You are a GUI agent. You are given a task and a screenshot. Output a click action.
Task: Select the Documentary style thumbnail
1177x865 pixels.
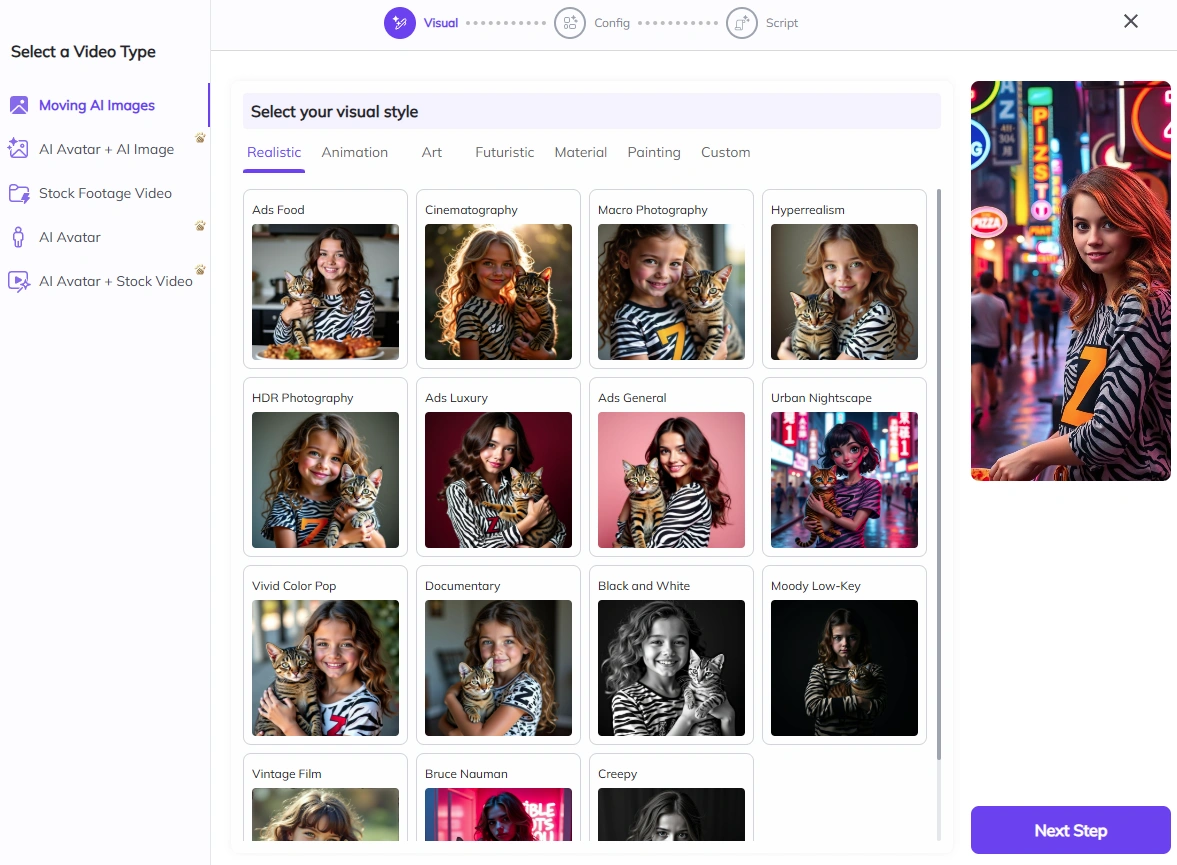click(x=498, y=668)
